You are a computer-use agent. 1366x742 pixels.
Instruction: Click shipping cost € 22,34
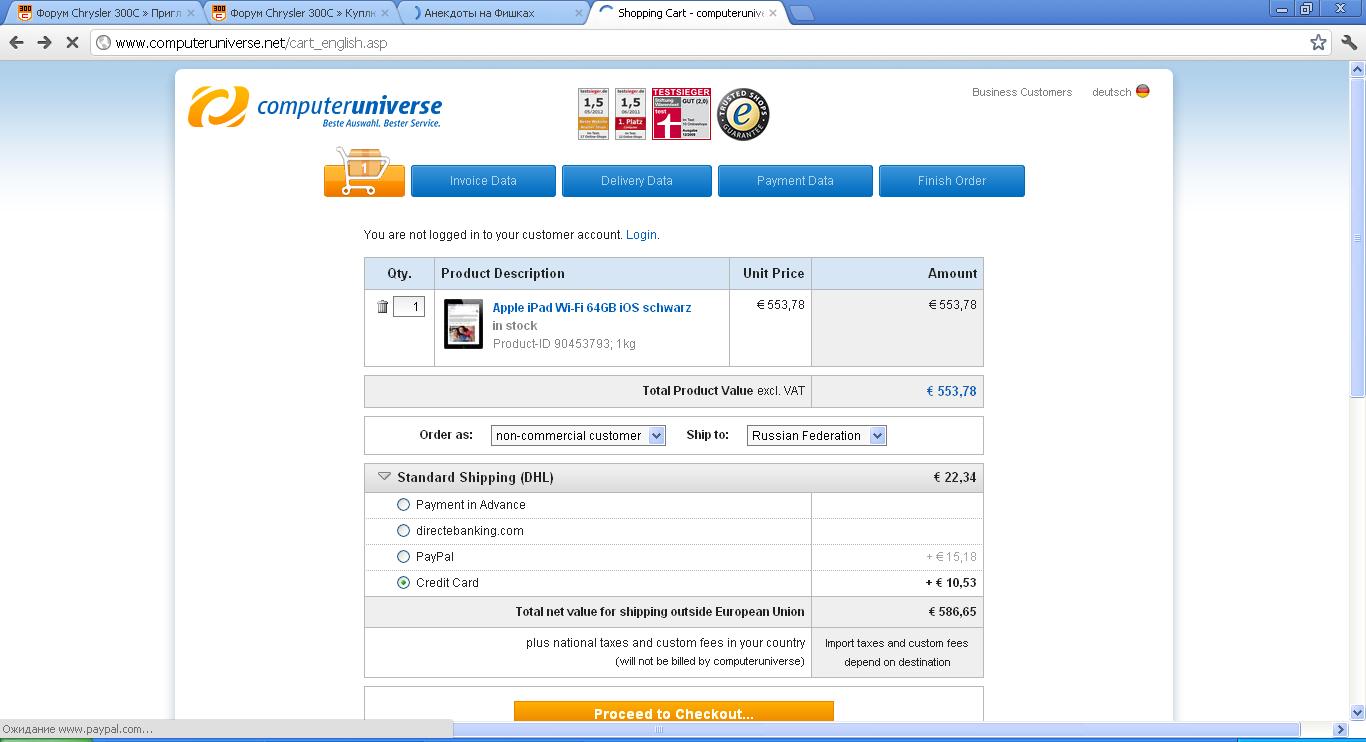(955, 477)
